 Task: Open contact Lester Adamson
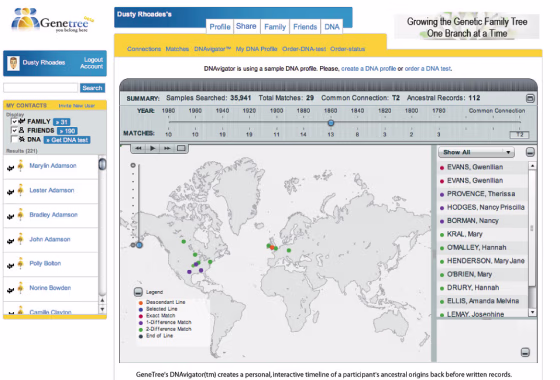click(x=52, y=190)
